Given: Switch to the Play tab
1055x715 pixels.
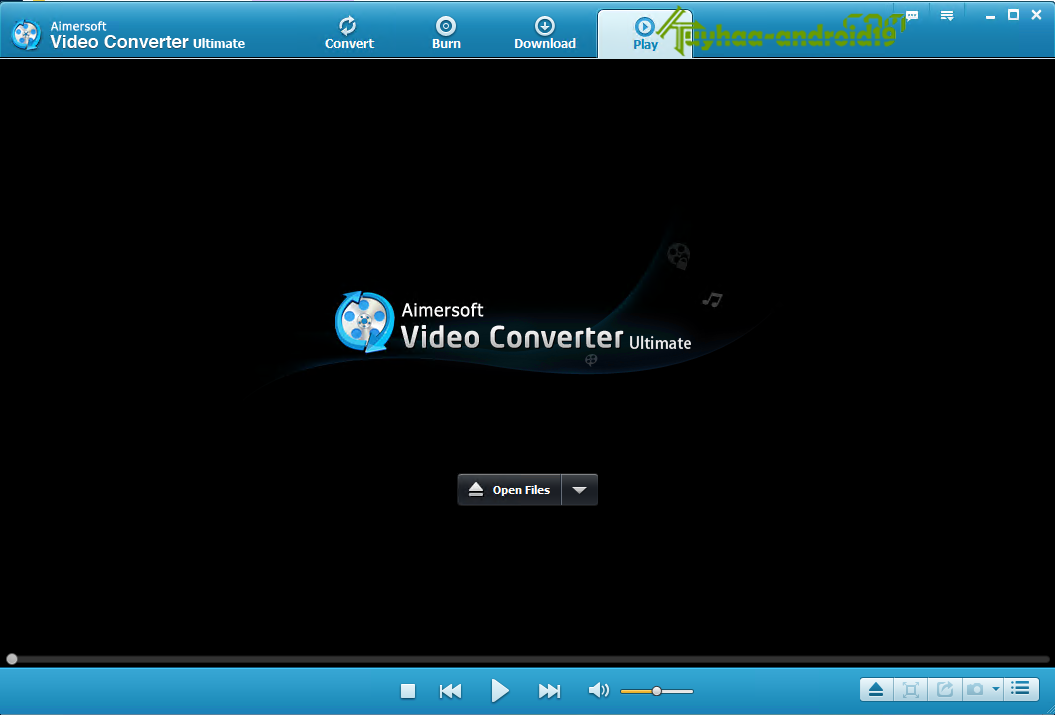Looking at the screenshot, I should coord(645,30).
